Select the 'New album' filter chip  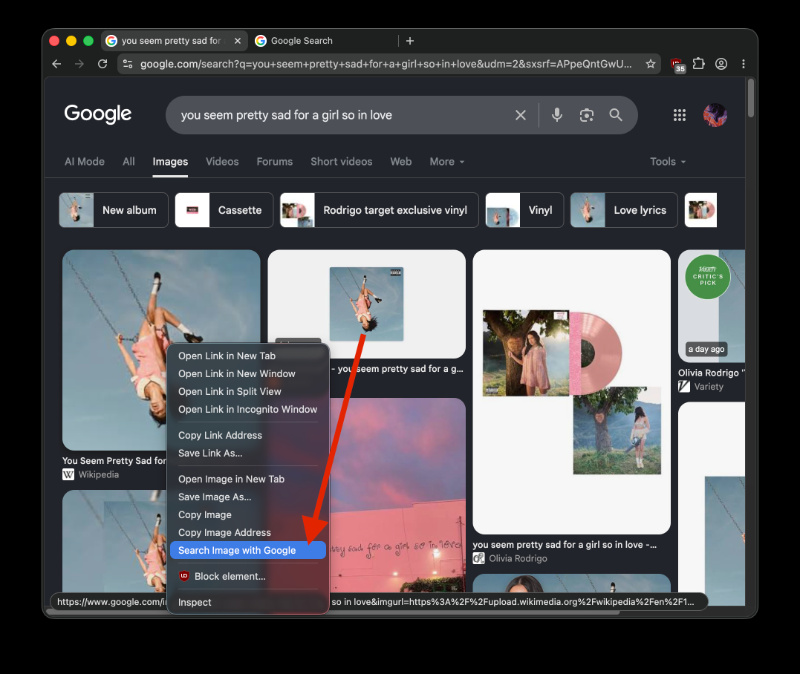click(114, 210)
